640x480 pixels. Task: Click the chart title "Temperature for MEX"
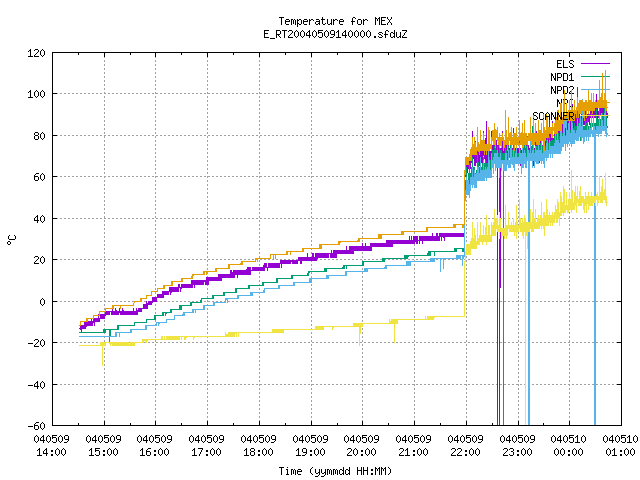point(336,21)
